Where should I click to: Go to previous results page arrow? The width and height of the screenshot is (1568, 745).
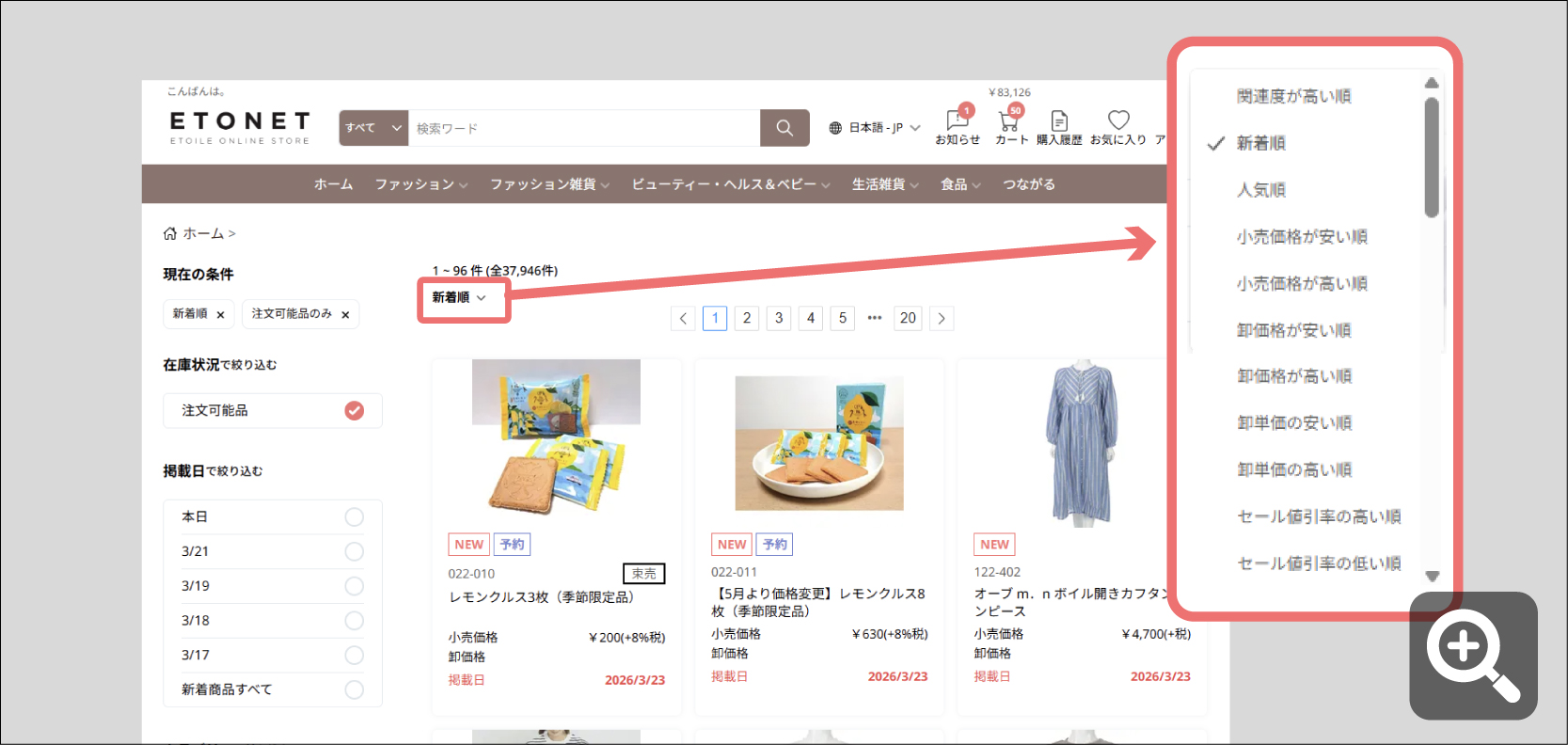684,318
